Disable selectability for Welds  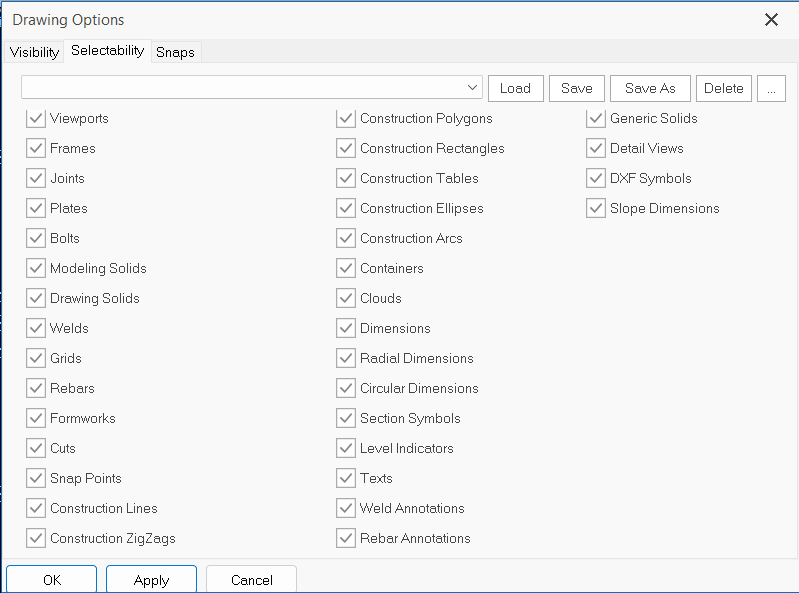pos(36,329)
